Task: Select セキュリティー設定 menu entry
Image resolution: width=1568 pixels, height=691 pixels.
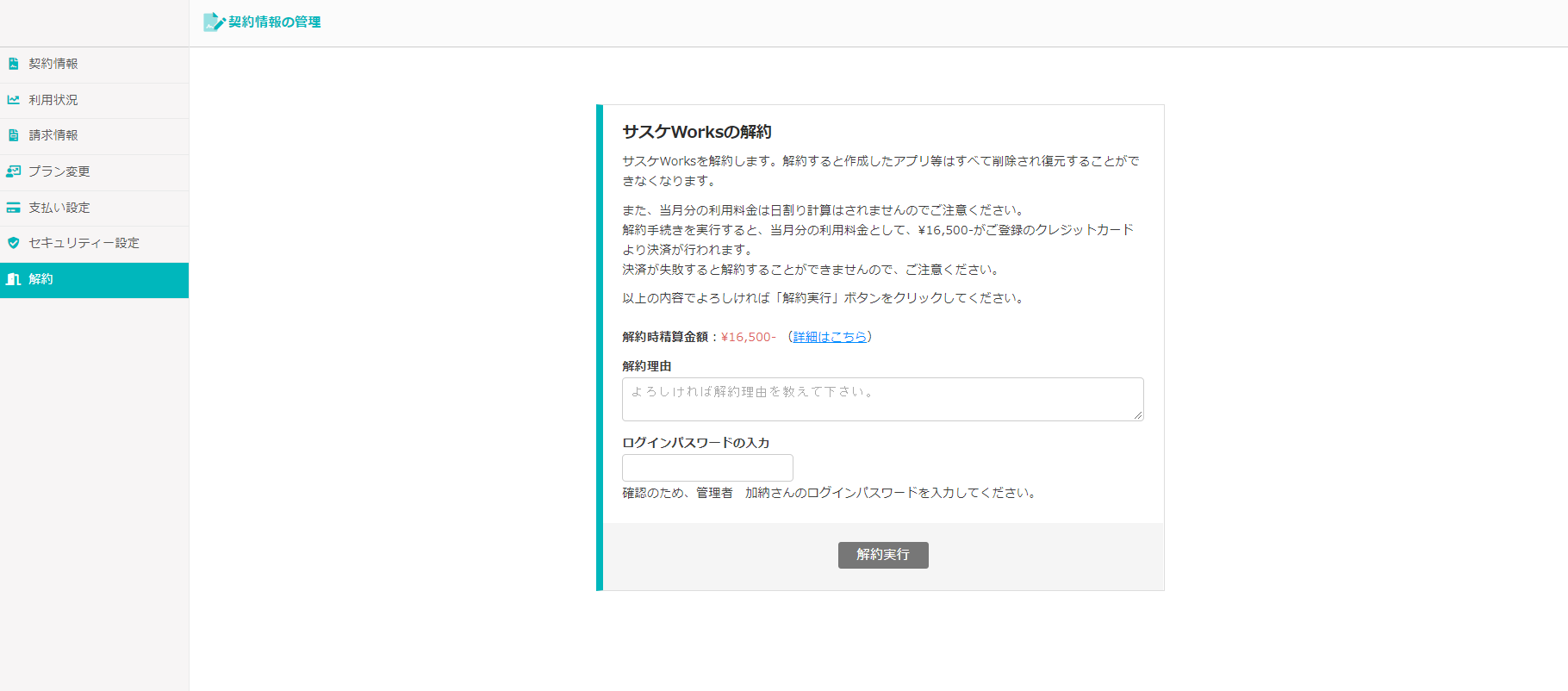Action: click(x=94, y=244)
